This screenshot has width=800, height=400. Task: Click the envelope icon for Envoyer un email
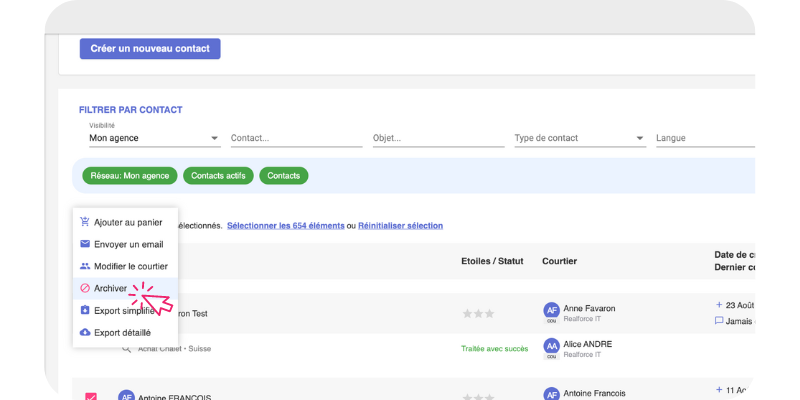click(85, 244)
